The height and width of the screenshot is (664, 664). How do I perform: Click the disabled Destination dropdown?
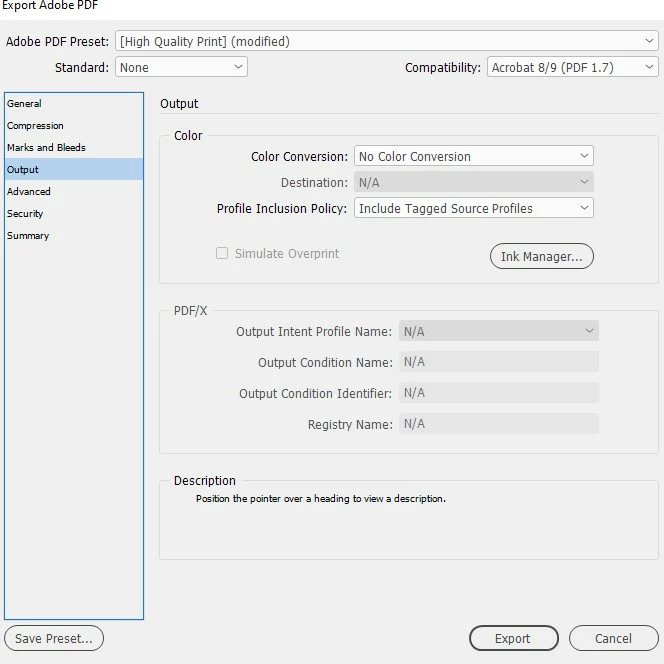tap(473, 182)
